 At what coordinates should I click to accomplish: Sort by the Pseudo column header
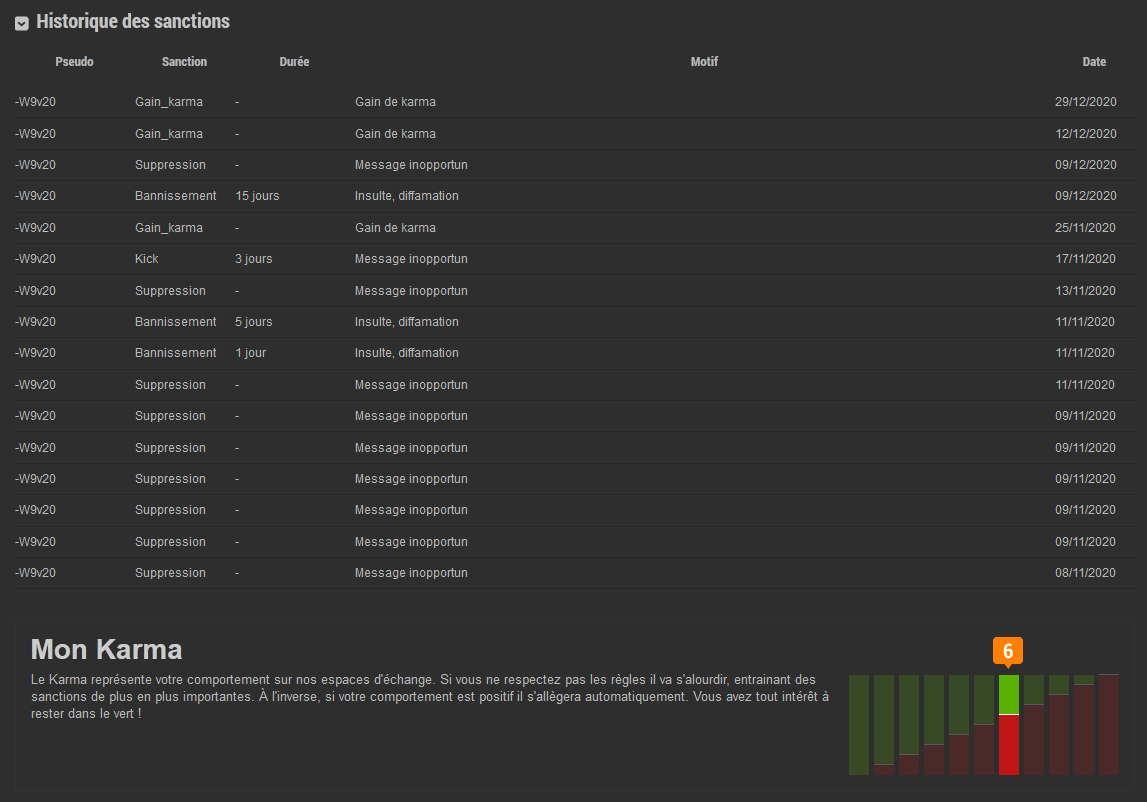74,62
